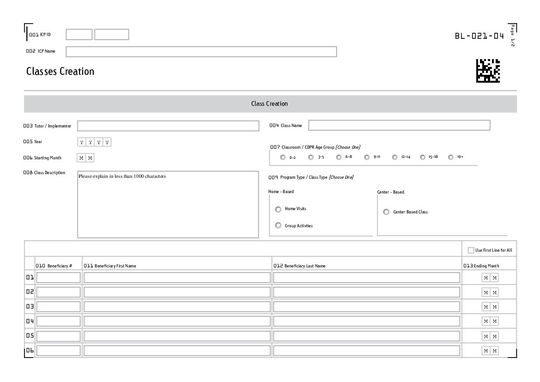Click the first M box of Starting Month
The width and height of the screenshot is (540, 382).
(x=81, y=158)
